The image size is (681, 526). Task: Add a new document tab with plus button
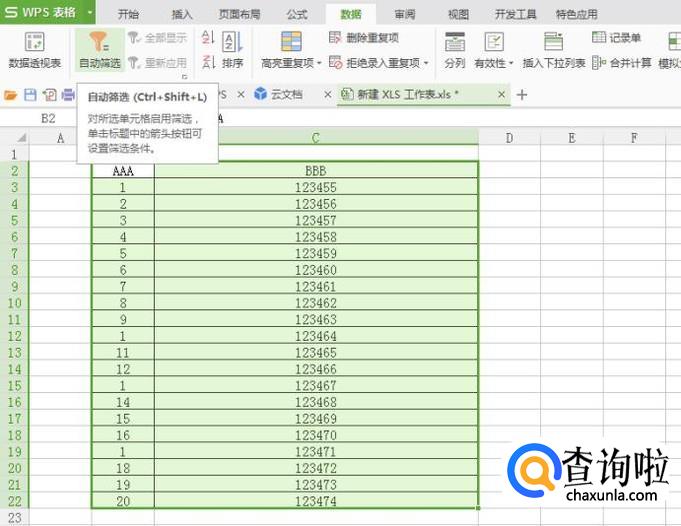coord(521,94)
